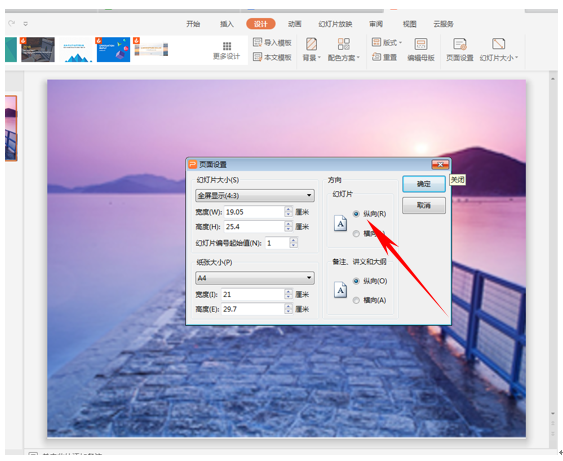The height and width of the screenshot is (461, 563).
Task: Select notes 纵向(O) portrait radio
Action: point(356,281)
